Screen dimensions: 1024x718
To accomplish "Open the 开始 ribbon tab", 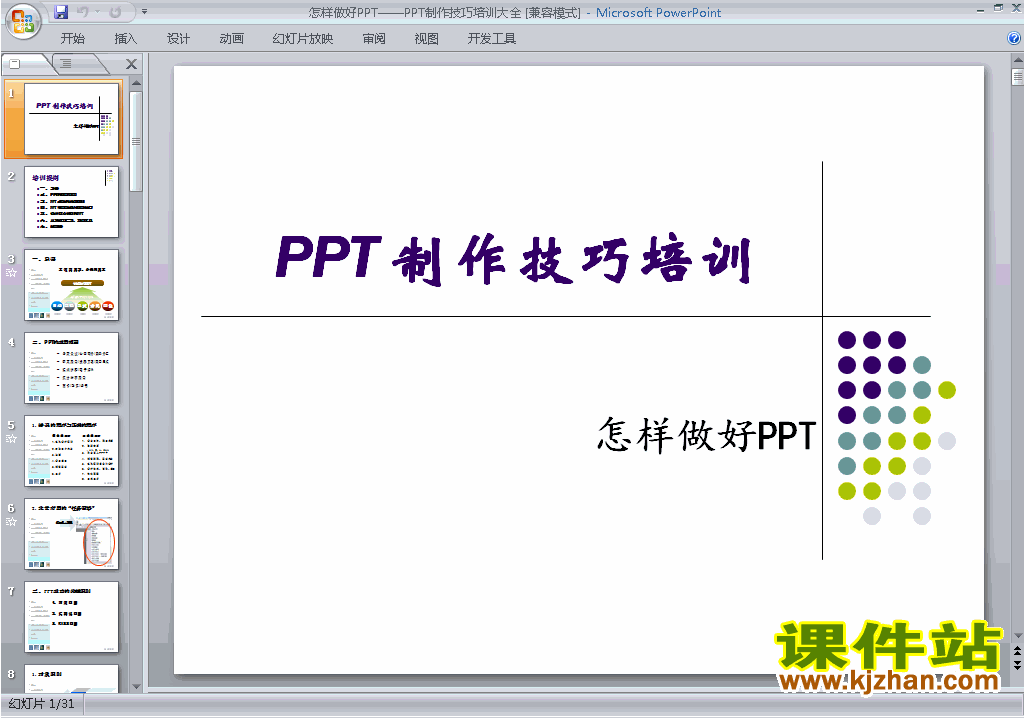I will point(72,39).
